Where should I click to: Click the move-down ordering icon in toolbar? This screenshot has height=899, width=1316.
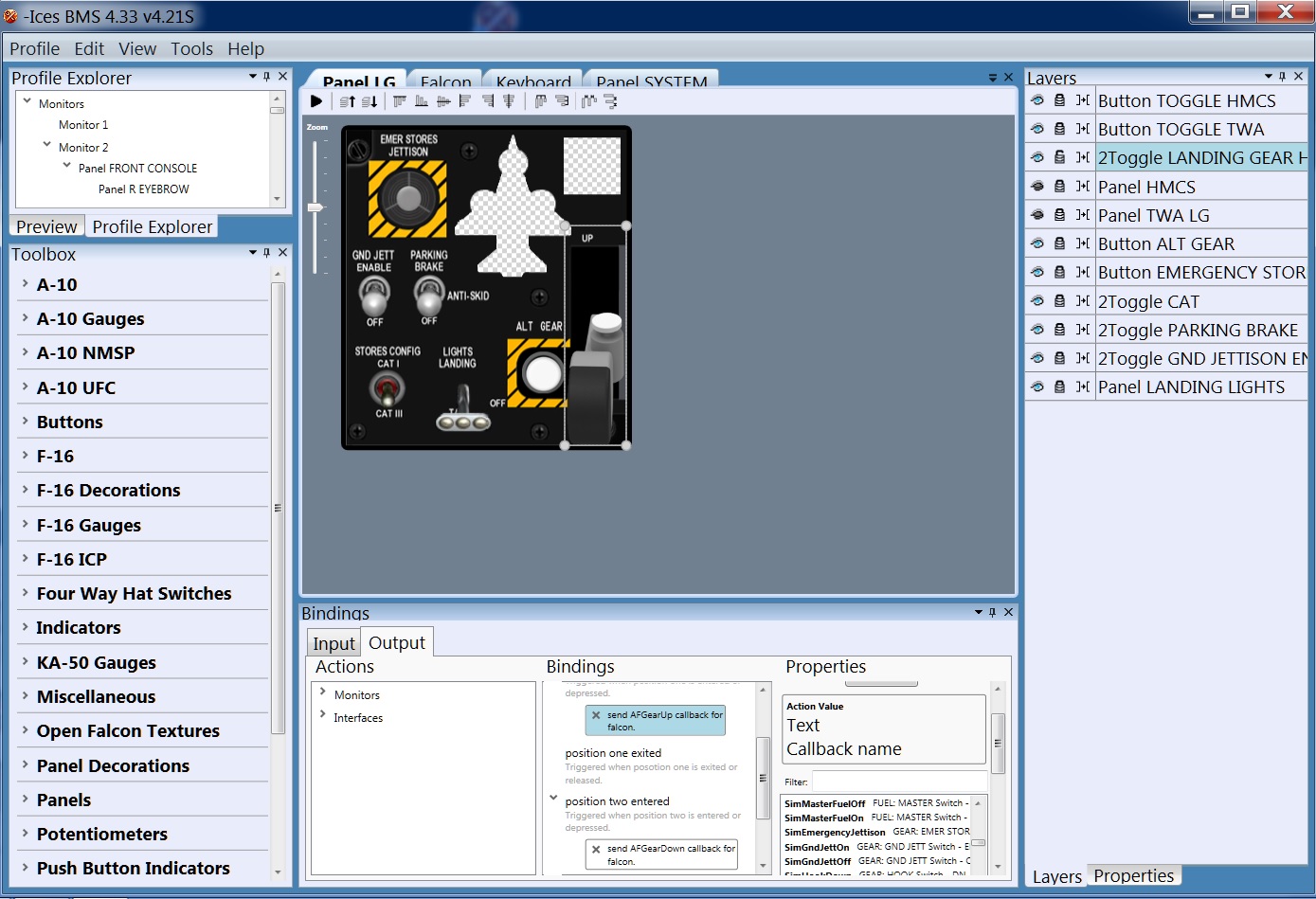click(370, 101)
